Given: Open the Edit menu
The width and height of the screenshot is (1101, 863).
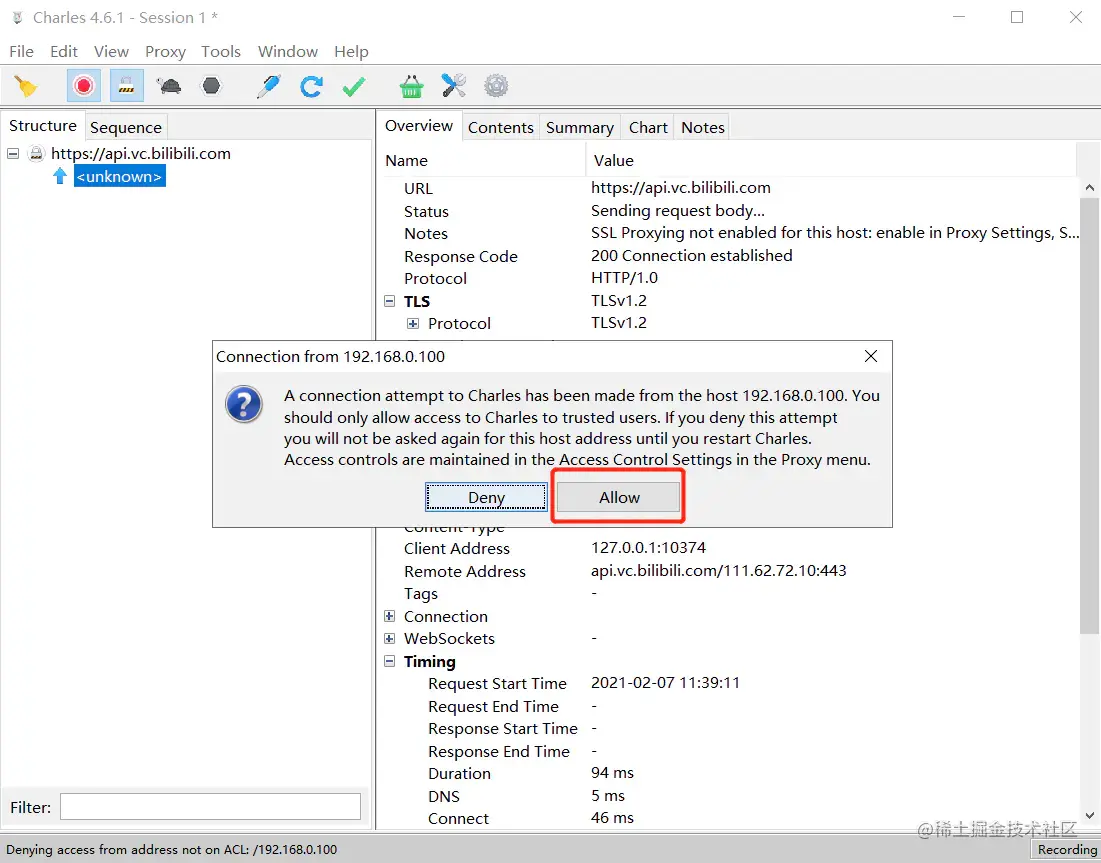Looking at the screenshot, I should (x=64, y=52).
